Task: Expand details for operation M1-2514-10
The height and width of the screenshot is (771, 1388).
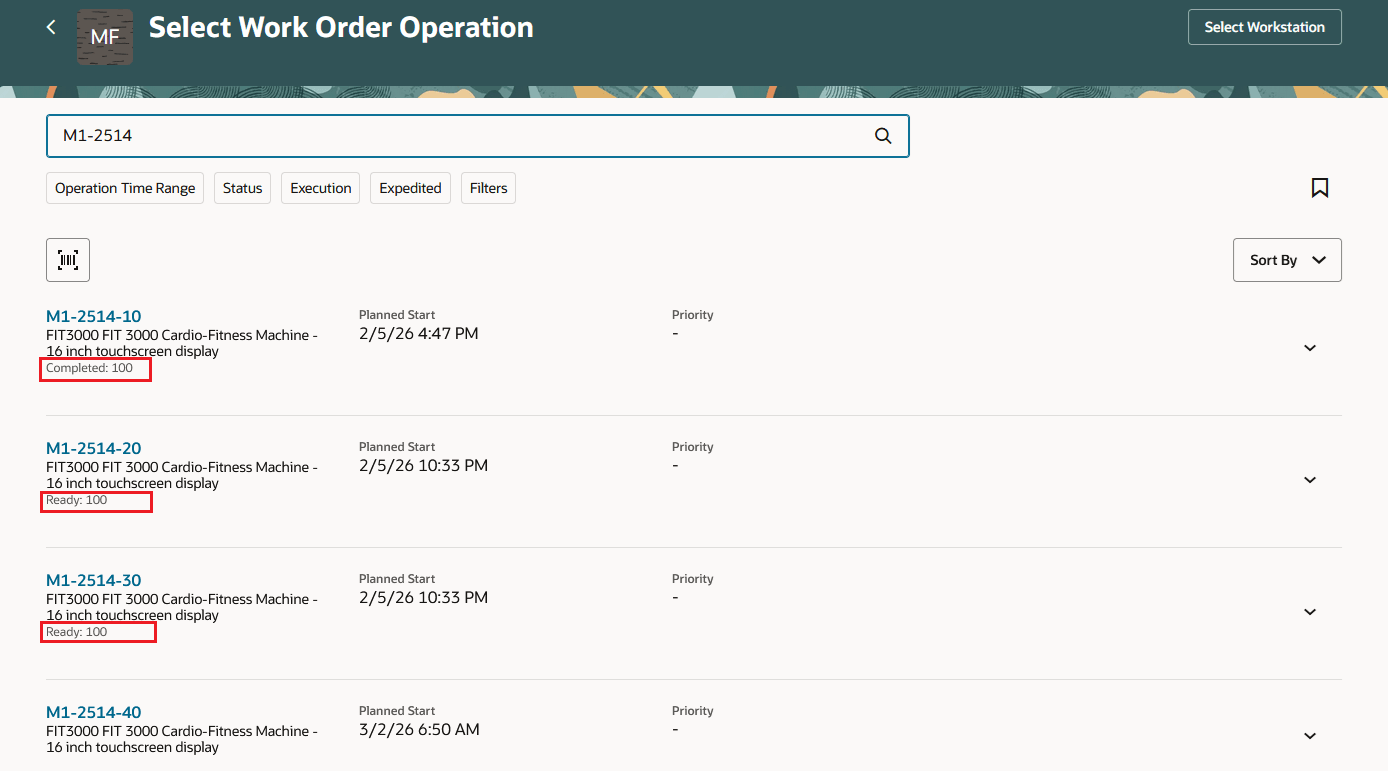Action: (1310, 347)
